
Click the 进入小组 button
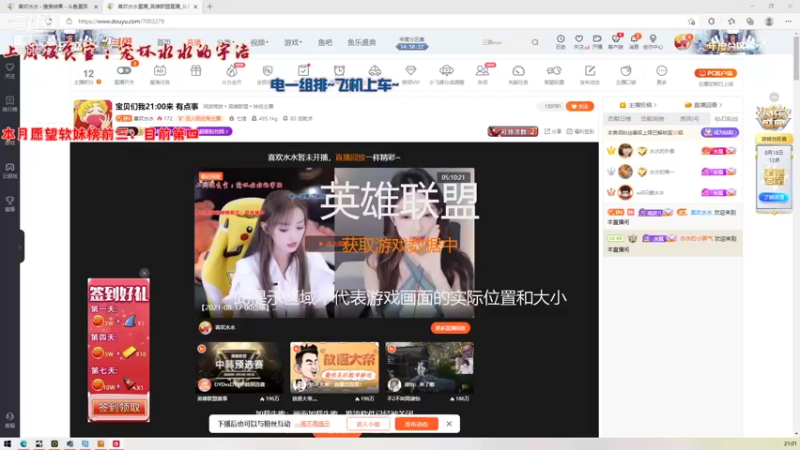click(368, 424)
